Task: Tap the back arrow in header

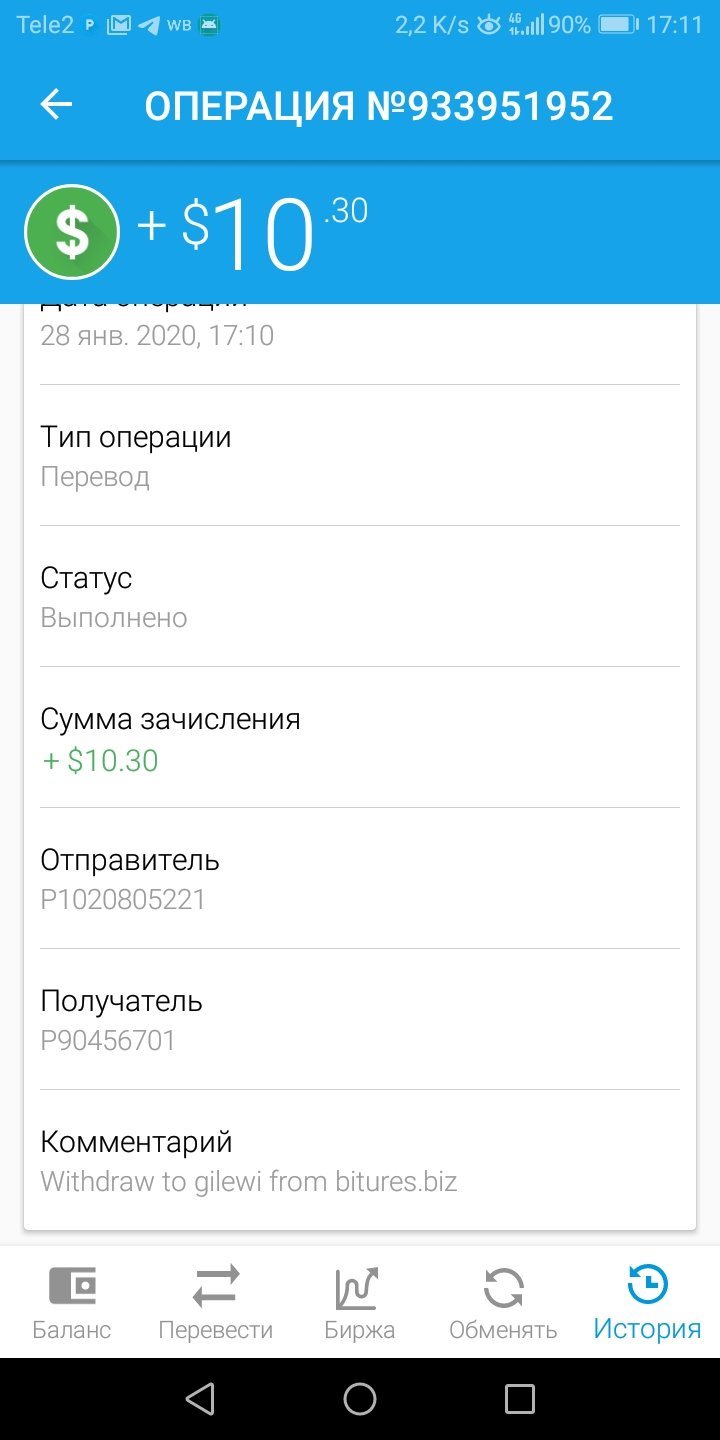Action: tap(57, 105)
